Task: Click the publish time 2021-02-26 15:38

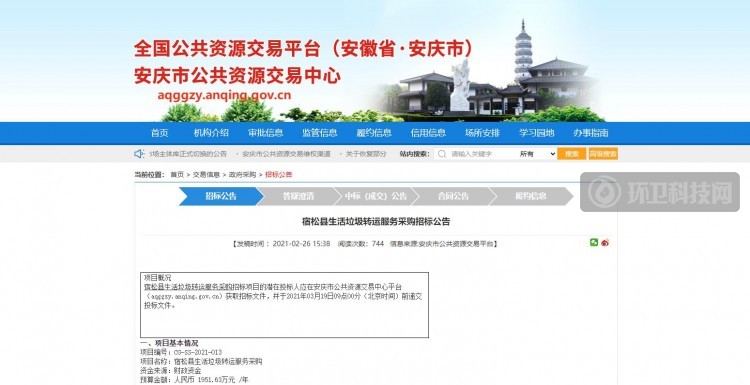Action: click(301, 243)
